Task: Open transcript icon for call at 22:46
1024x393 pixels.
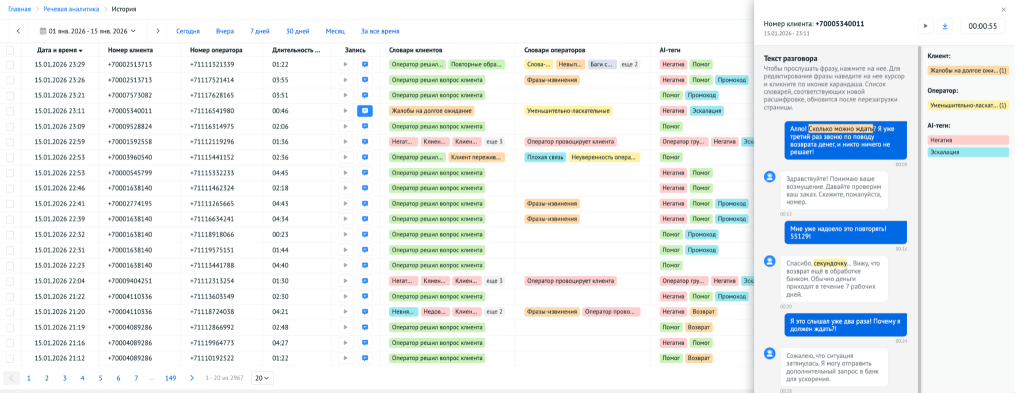Action: 365,188
